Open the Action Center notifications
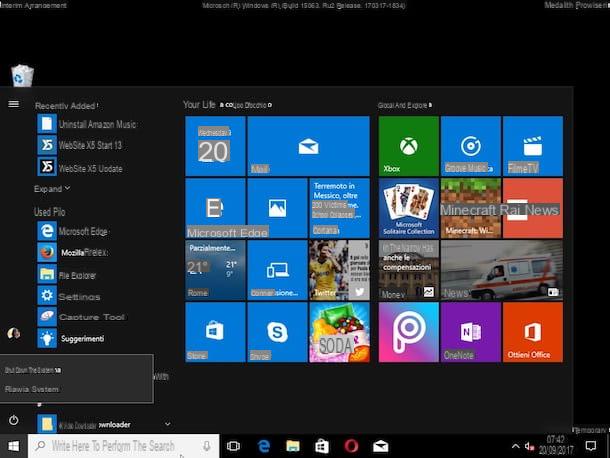 591,446
